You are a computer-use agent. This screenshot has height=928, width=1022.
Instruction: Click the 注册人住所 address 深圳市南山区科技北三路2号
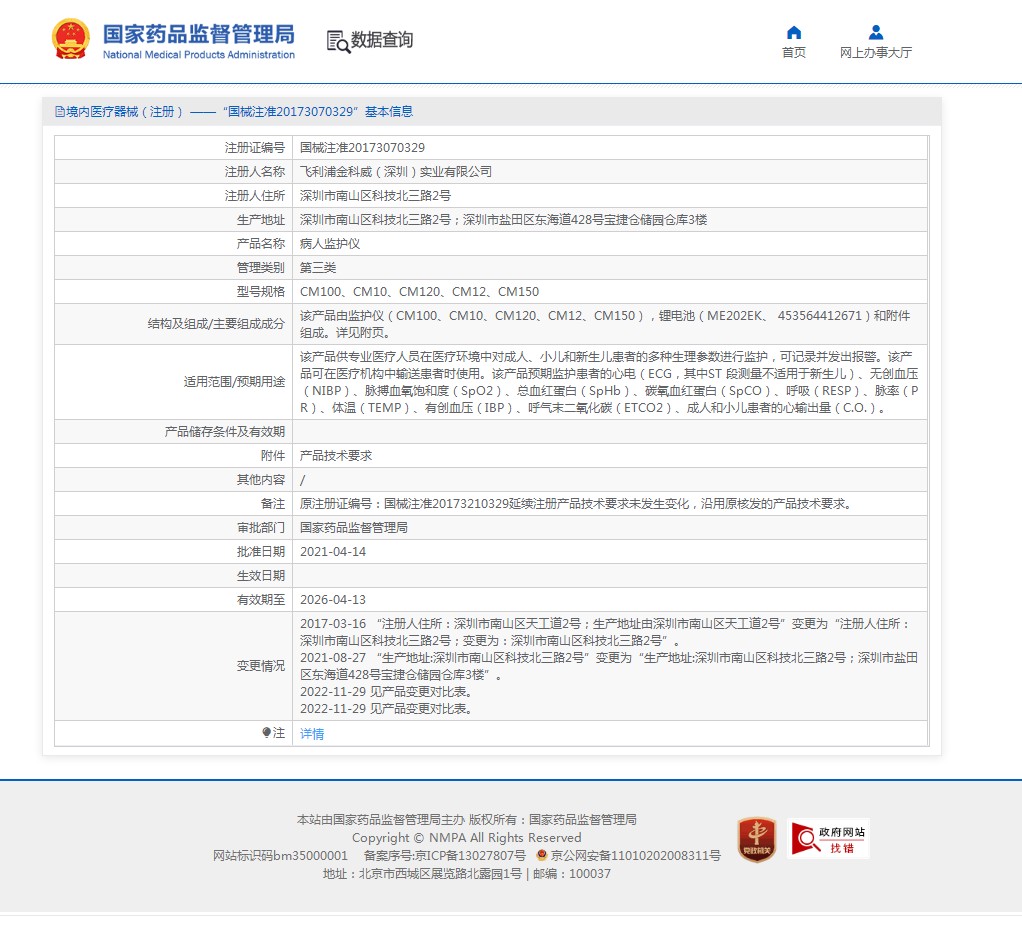pyautogui.click(x=375, y=196)
